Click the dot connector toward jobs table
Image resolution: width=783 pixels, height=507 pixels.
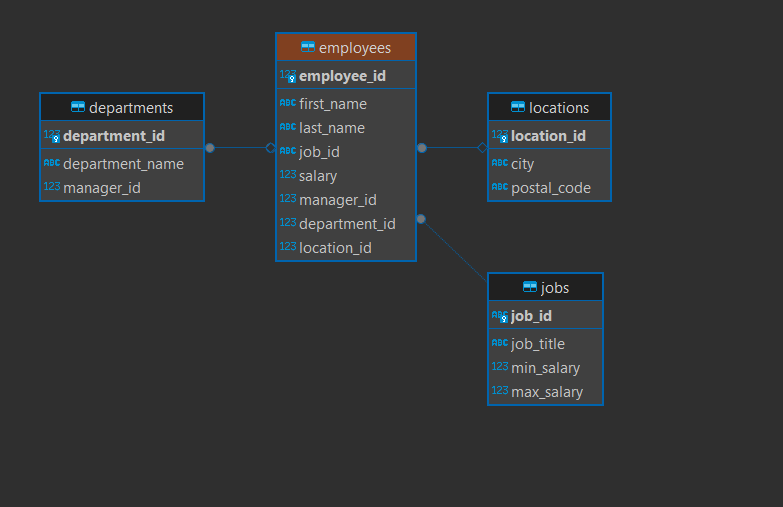click(x=421, y=219)
